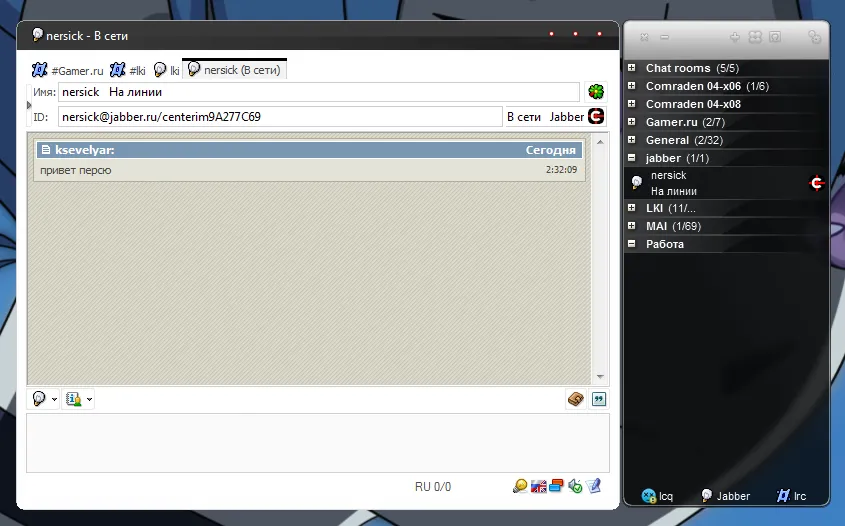Click the UK flag language icon
The image size is (845, 526).
(538, 487)
